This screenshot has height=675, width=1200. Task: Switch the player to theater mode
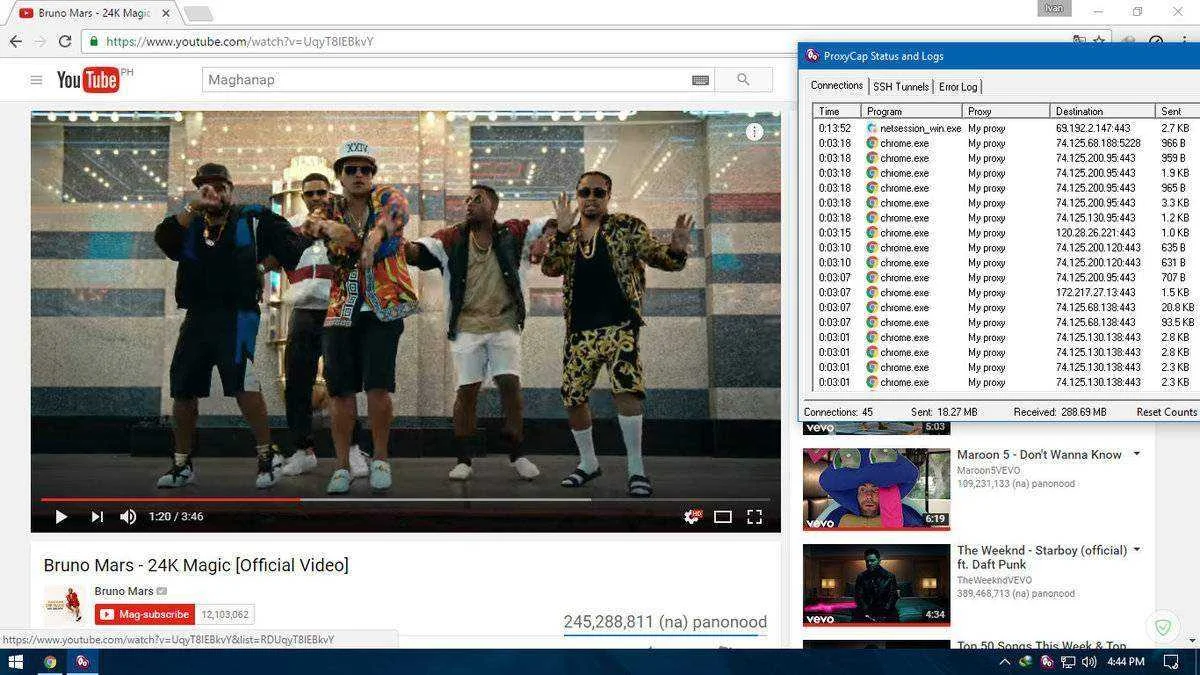point(723,517)
